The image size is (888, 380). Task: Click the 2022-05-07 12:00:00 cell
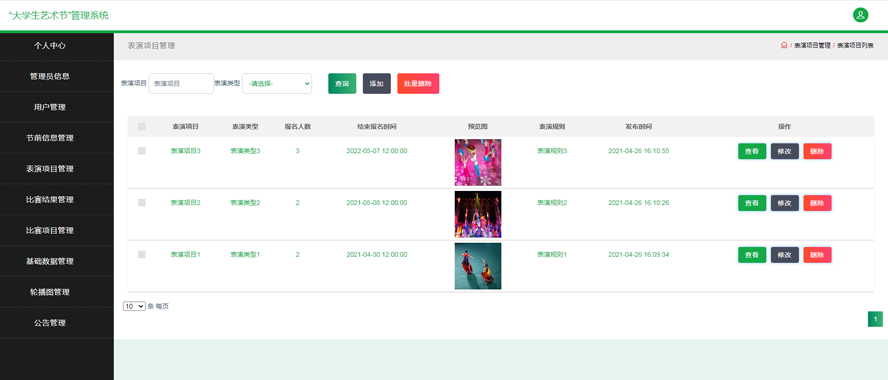coord(377,151)
